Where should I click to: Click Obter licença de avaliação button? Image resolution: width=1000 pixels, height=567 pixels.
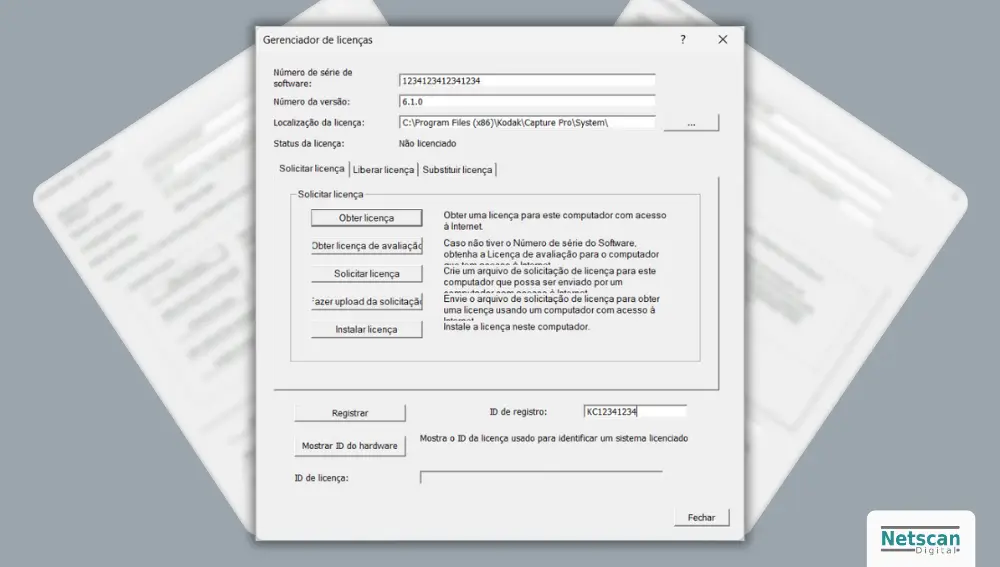tap(366, 246)
